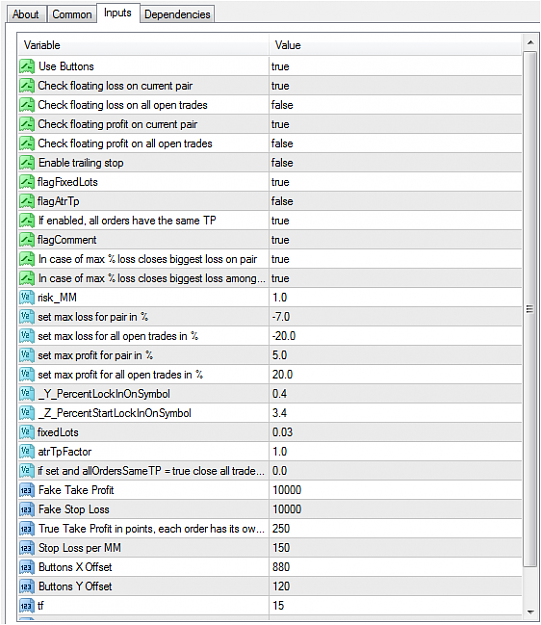Click the flagAtrTp boolean icon

click(27, 201)
